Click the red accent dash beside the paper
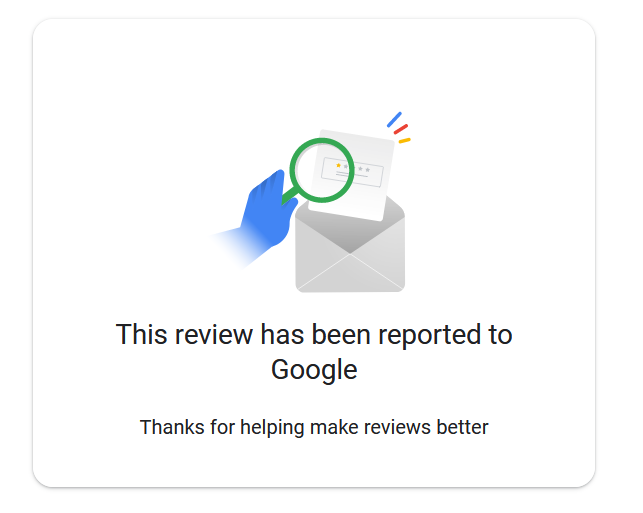 click(401, 129)
